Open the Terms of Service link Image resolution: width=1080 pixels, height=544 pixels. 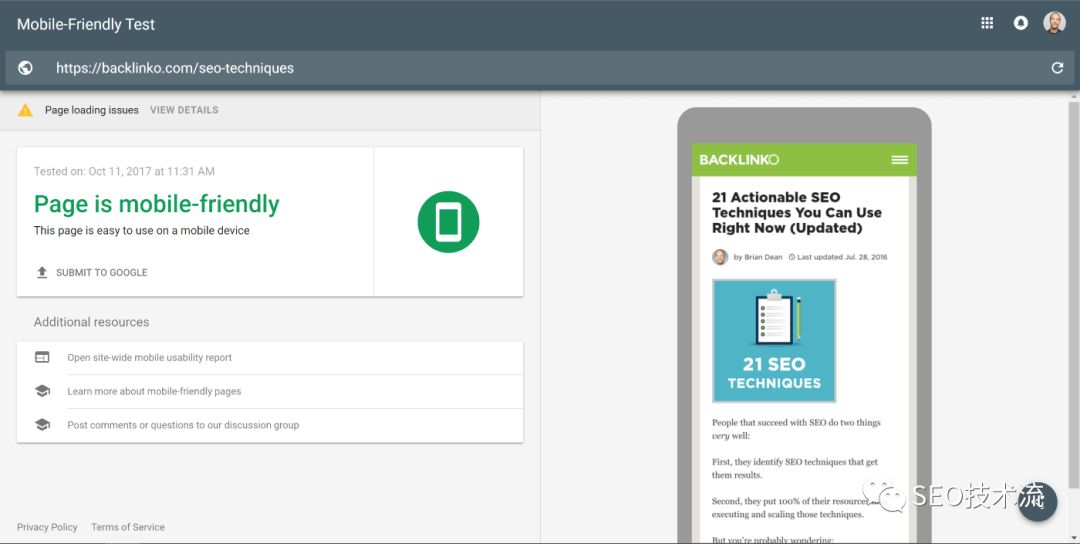coord(128,527)
